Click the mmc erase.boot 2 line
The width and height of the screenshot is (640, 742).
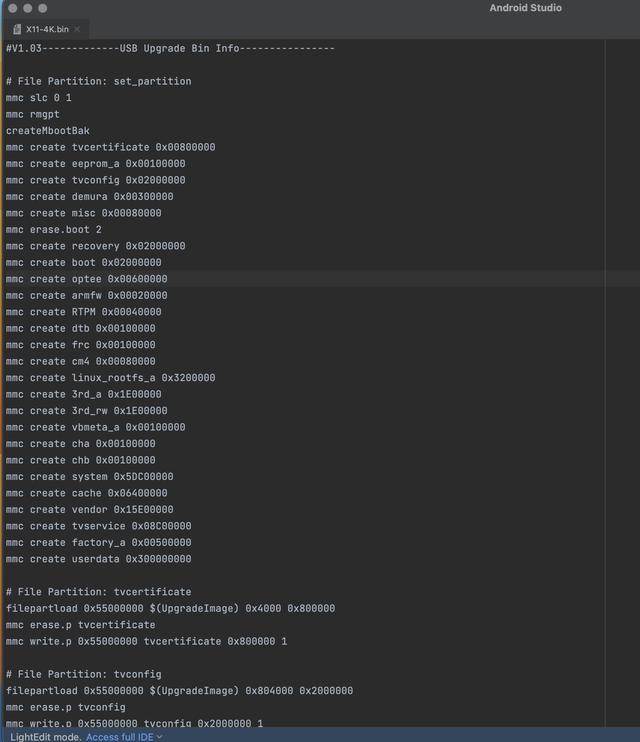[x=53, y=230]
